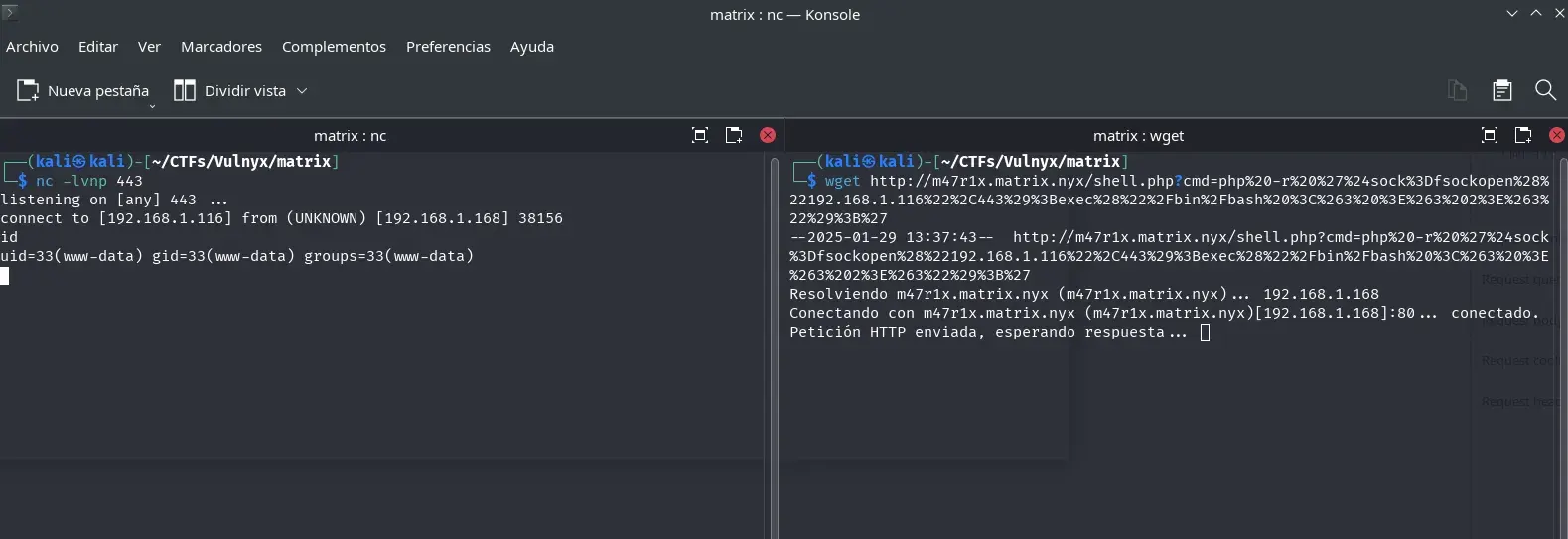Click the uid=33(www-data) output line
Image resolution: width=1568 pixels, height=539 pixels.
(236, 256)
